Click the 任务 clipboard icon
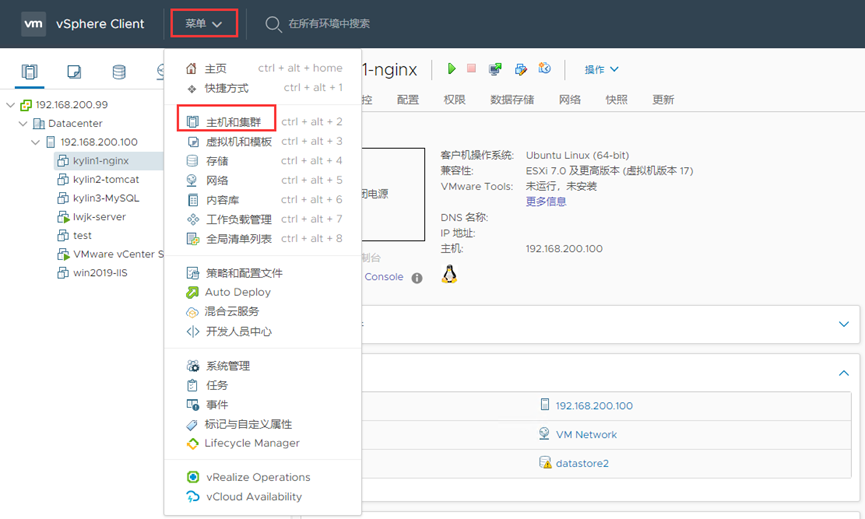Viewport: 865px width, 519px height. tap(192, 386)
